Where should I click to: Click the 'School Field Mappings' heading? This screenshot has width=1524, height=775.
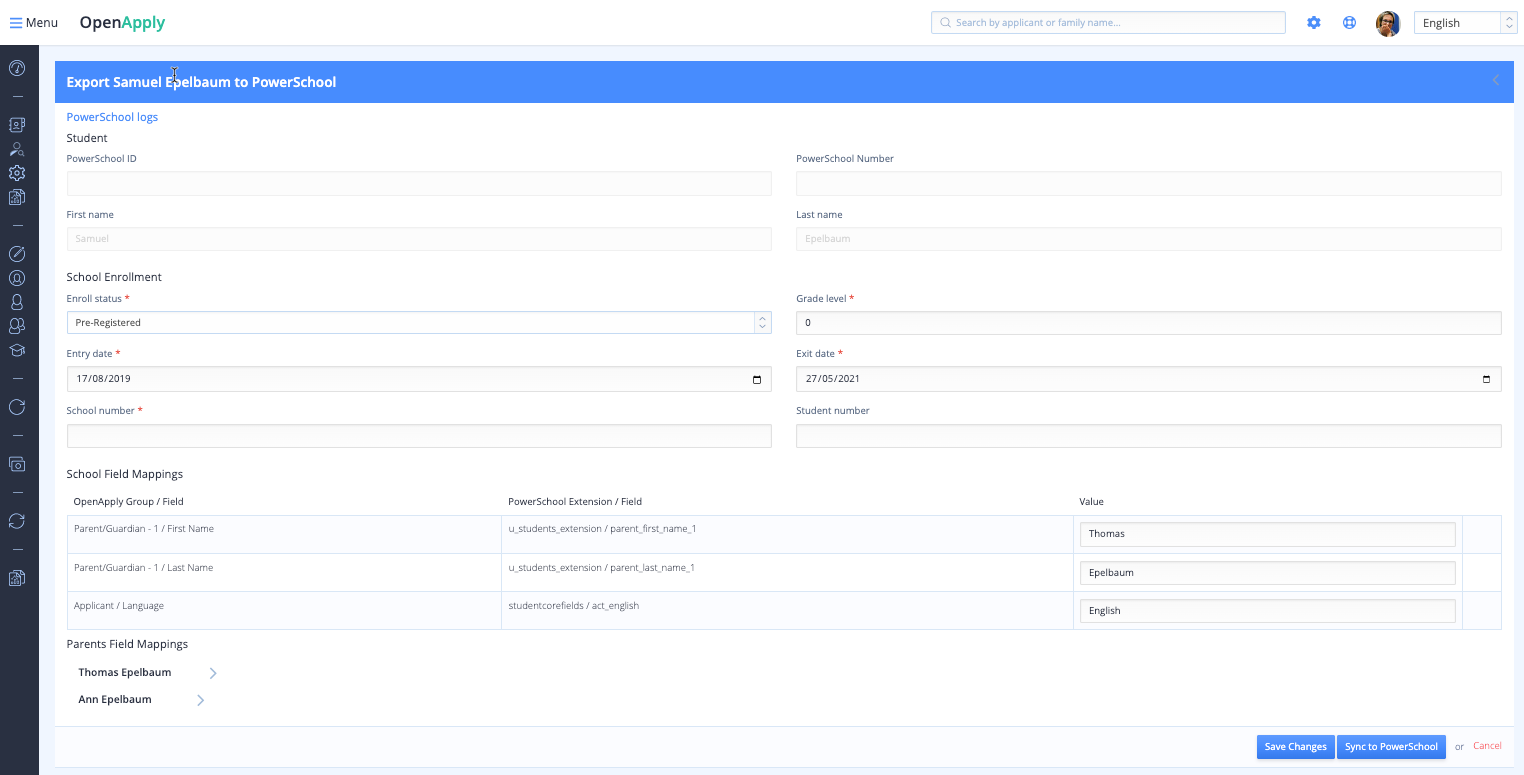(x=125, y=474)
